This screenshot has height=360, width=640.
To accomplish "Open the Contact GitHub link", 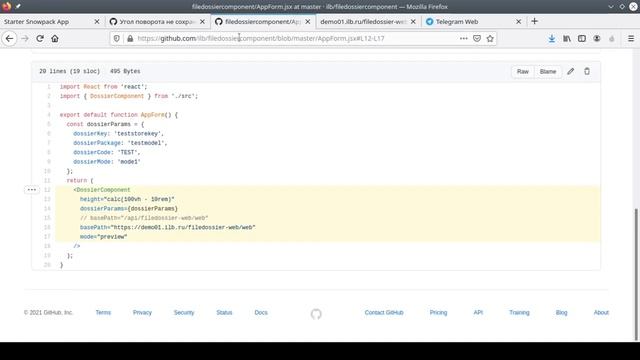I will [384, 312].
